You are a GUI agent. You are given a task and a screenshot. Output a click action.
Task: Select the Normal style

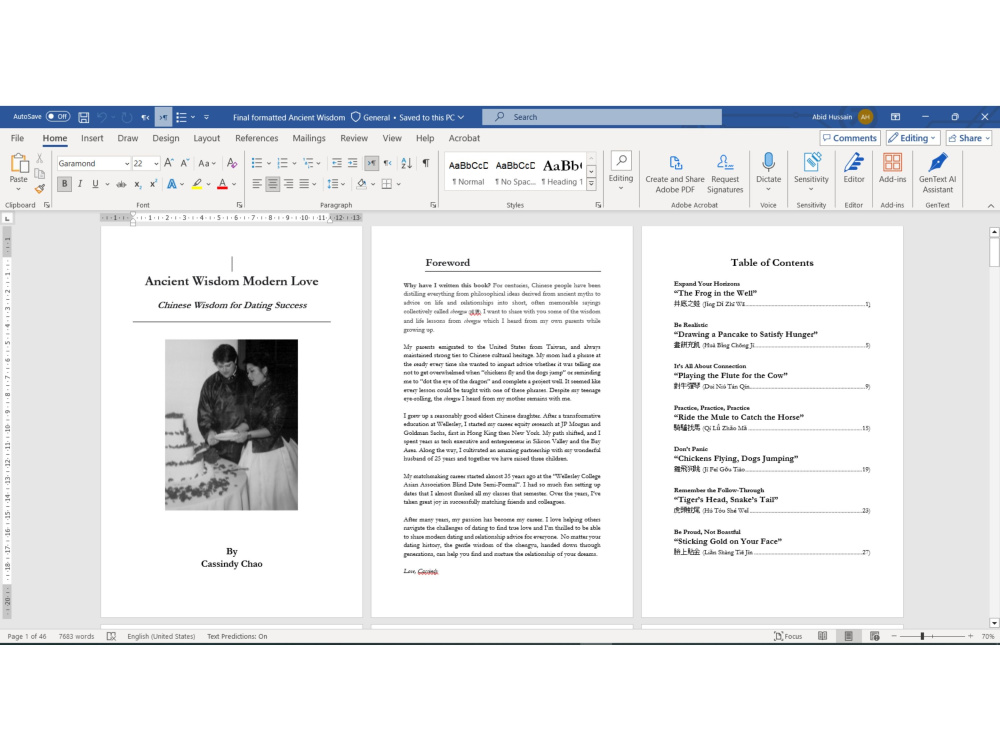468,173
